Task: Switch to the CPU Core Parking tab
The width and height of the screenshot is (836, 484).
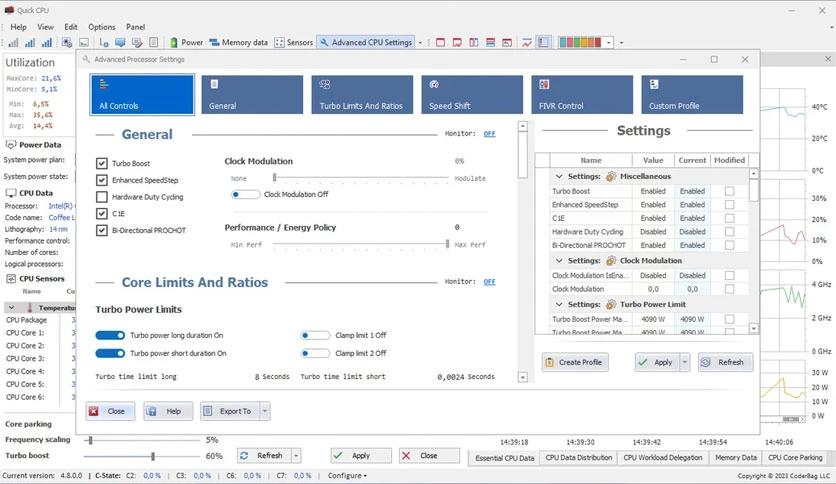Action: 795,458
